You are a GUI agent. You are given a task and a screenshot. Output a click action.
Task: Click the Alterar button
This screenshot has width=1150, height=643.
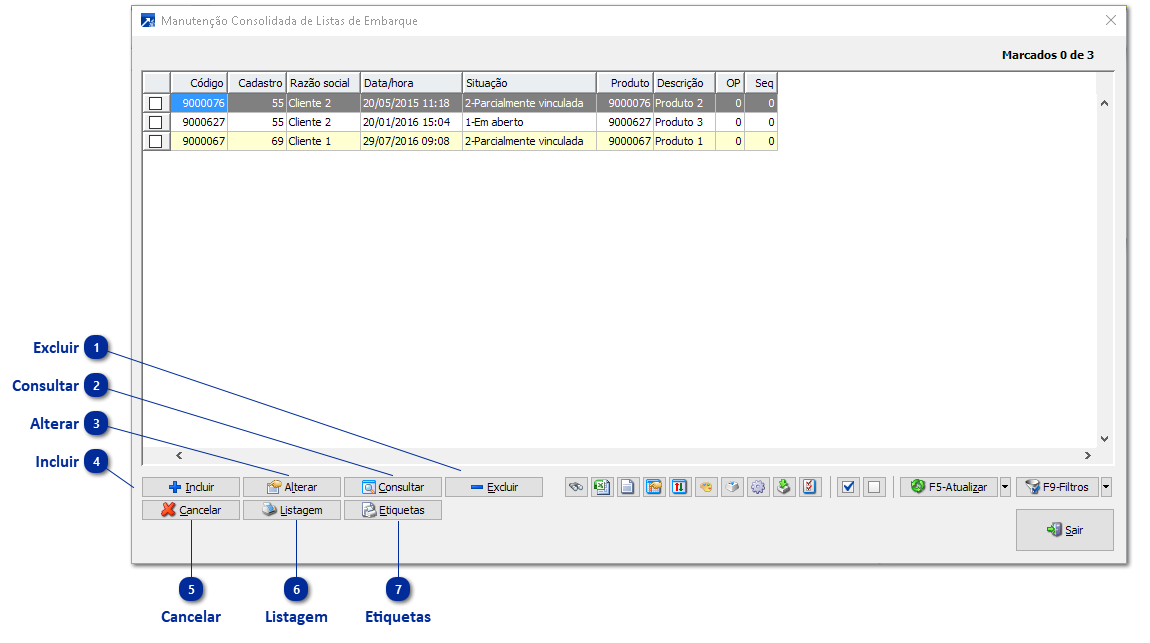(292, 487)
